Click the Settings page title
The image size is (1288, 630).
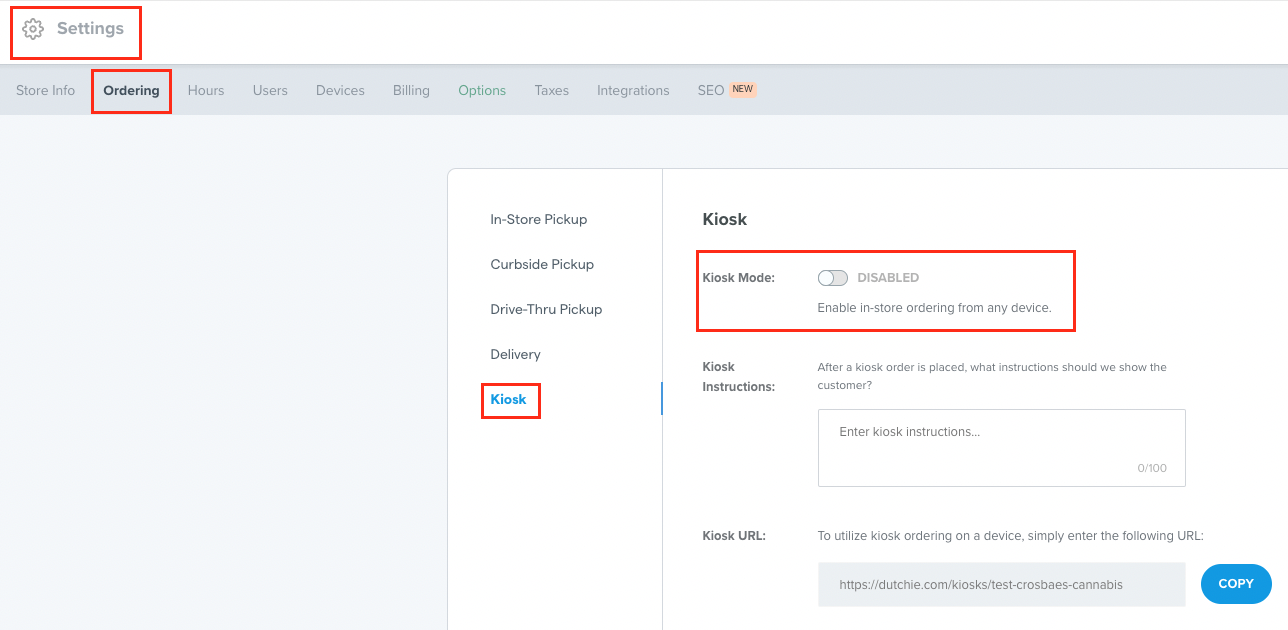pyautogui.click(x=90, y=28)
